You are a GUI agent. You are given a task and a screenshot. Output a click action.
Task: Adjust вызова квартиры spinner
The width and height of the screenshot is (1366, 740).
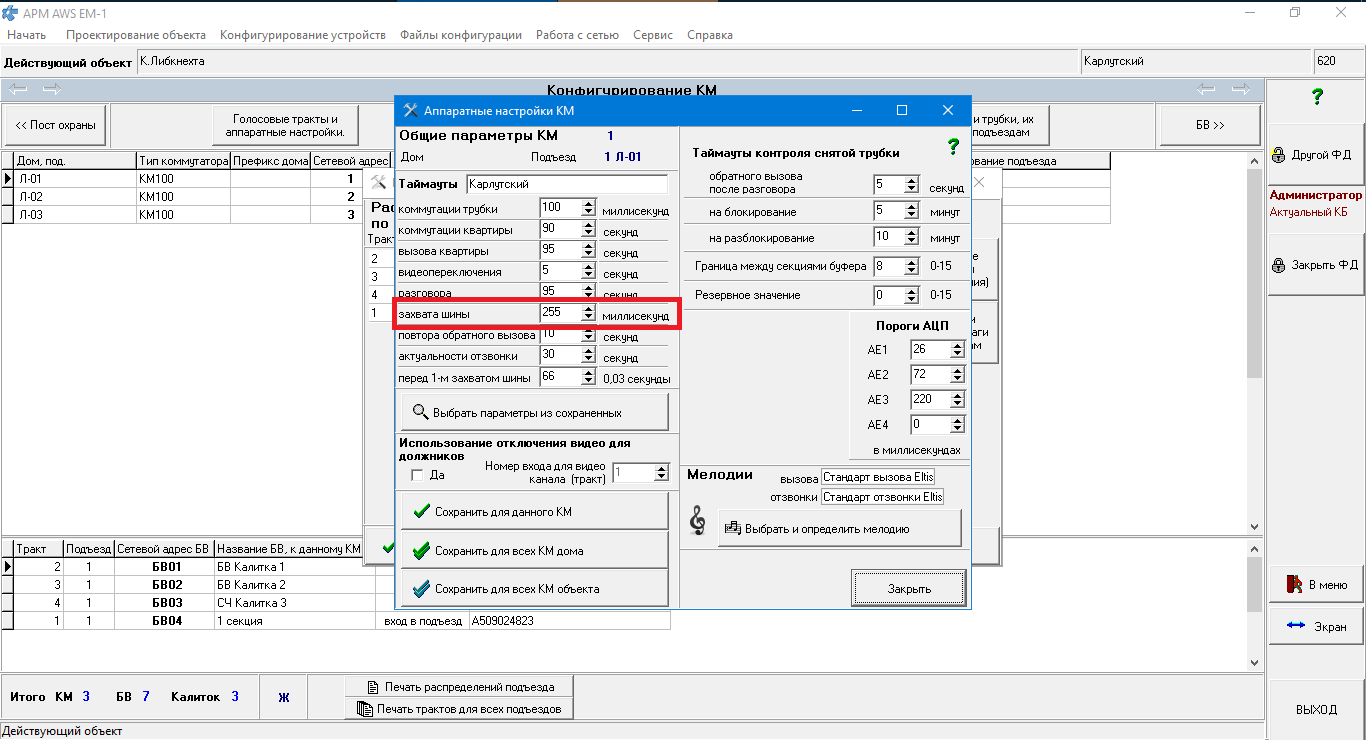click(x=588, y=250)
